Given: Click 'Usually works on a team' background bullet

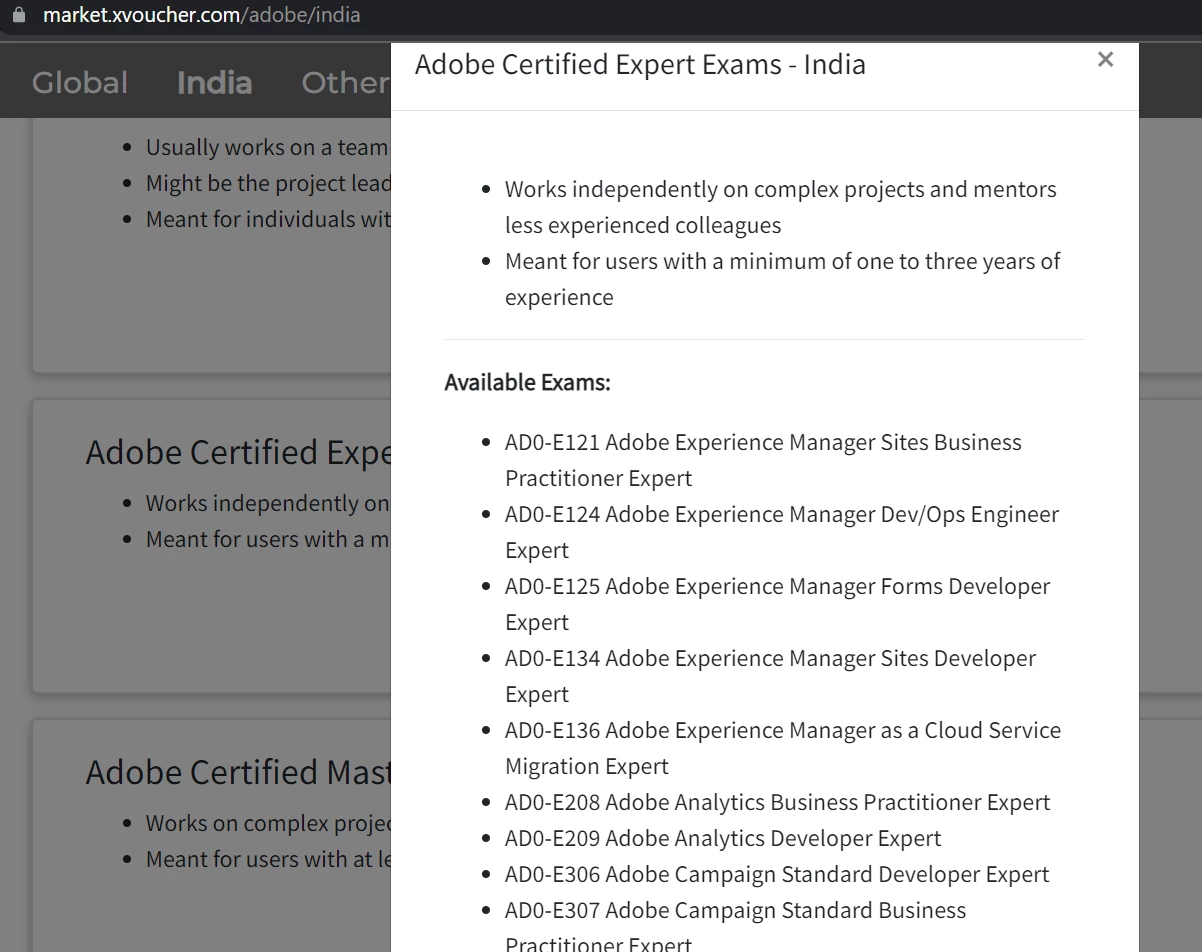Looking at the screenshot, I should [x=267, y=148].
